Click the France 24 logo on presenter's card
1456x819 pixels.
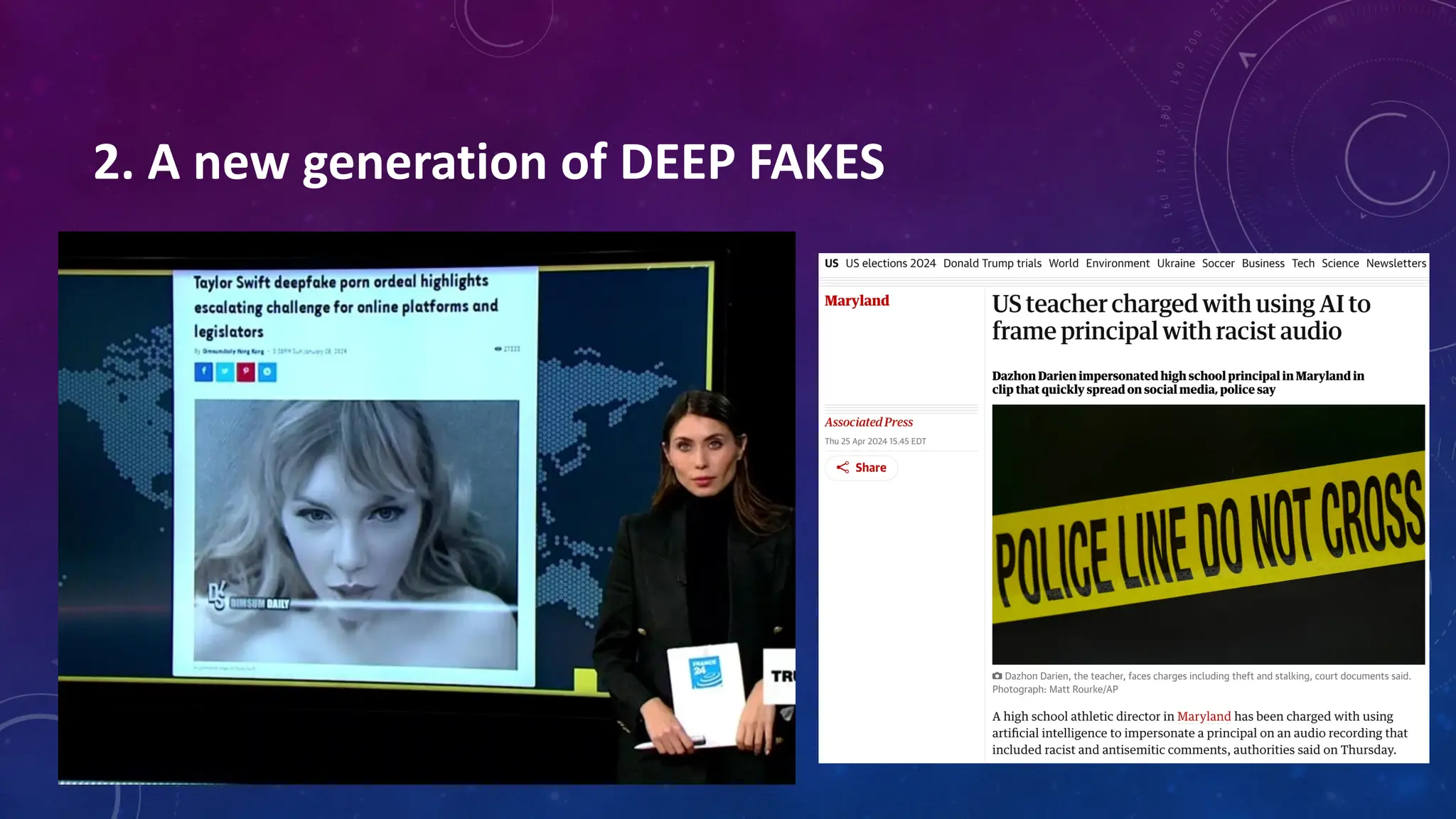point(706,672)
